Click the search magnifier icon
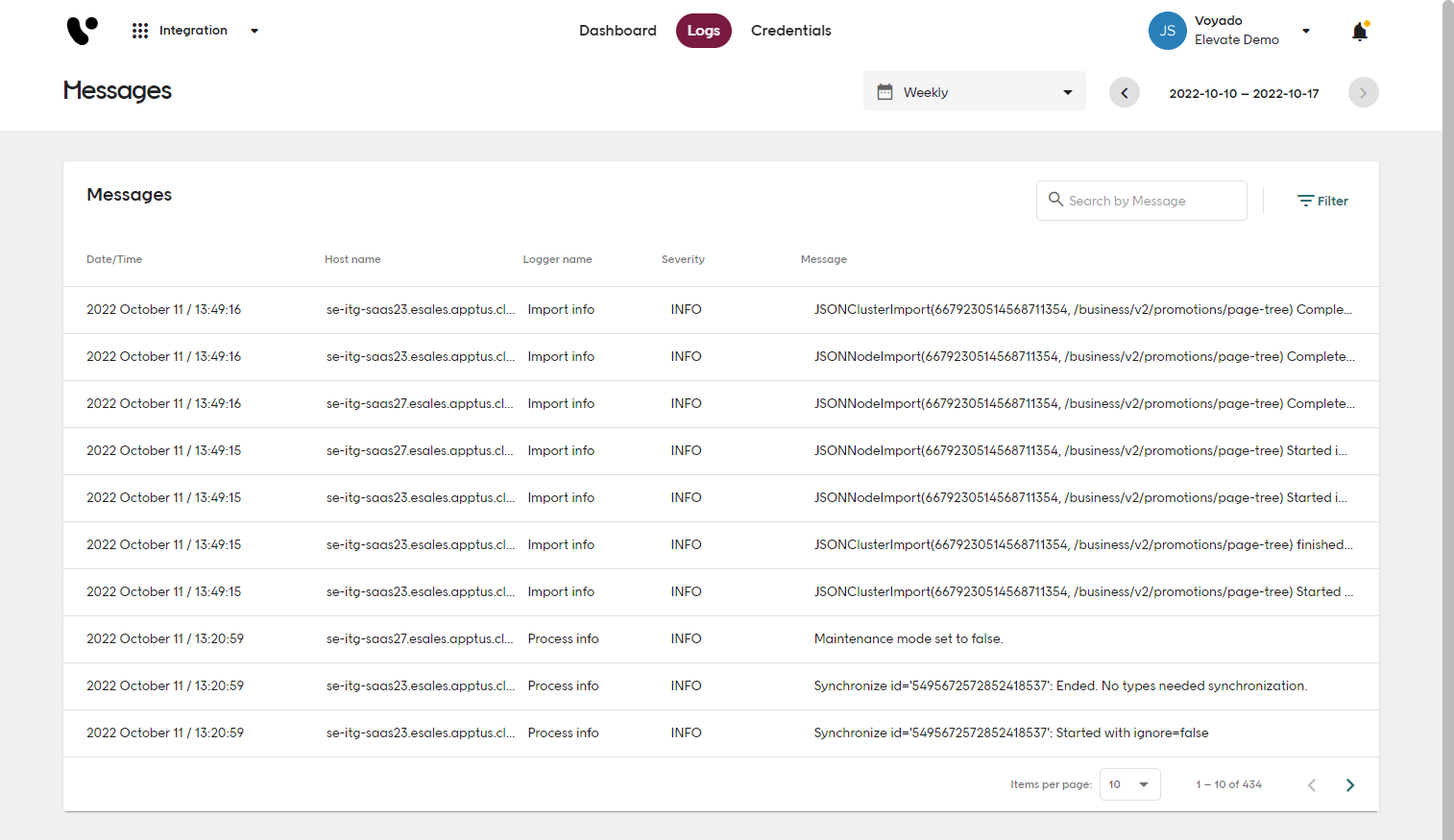Image resolution: width=1454 pixels, height=840 pixels. pos(1055,199)
